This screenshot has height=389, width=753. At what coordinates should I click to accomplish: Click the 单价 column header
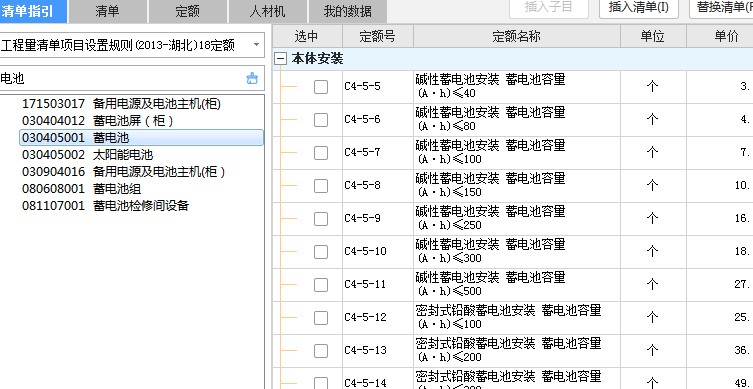(720, 36)
